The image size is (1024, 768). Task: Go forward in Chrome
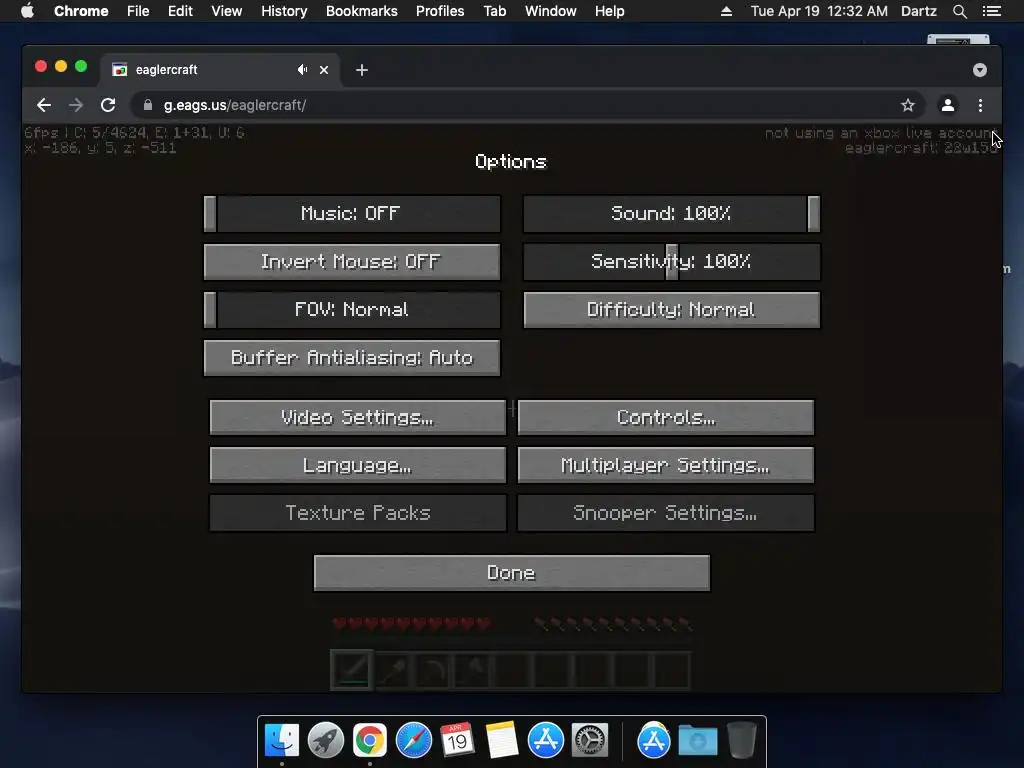pos(76,105)
